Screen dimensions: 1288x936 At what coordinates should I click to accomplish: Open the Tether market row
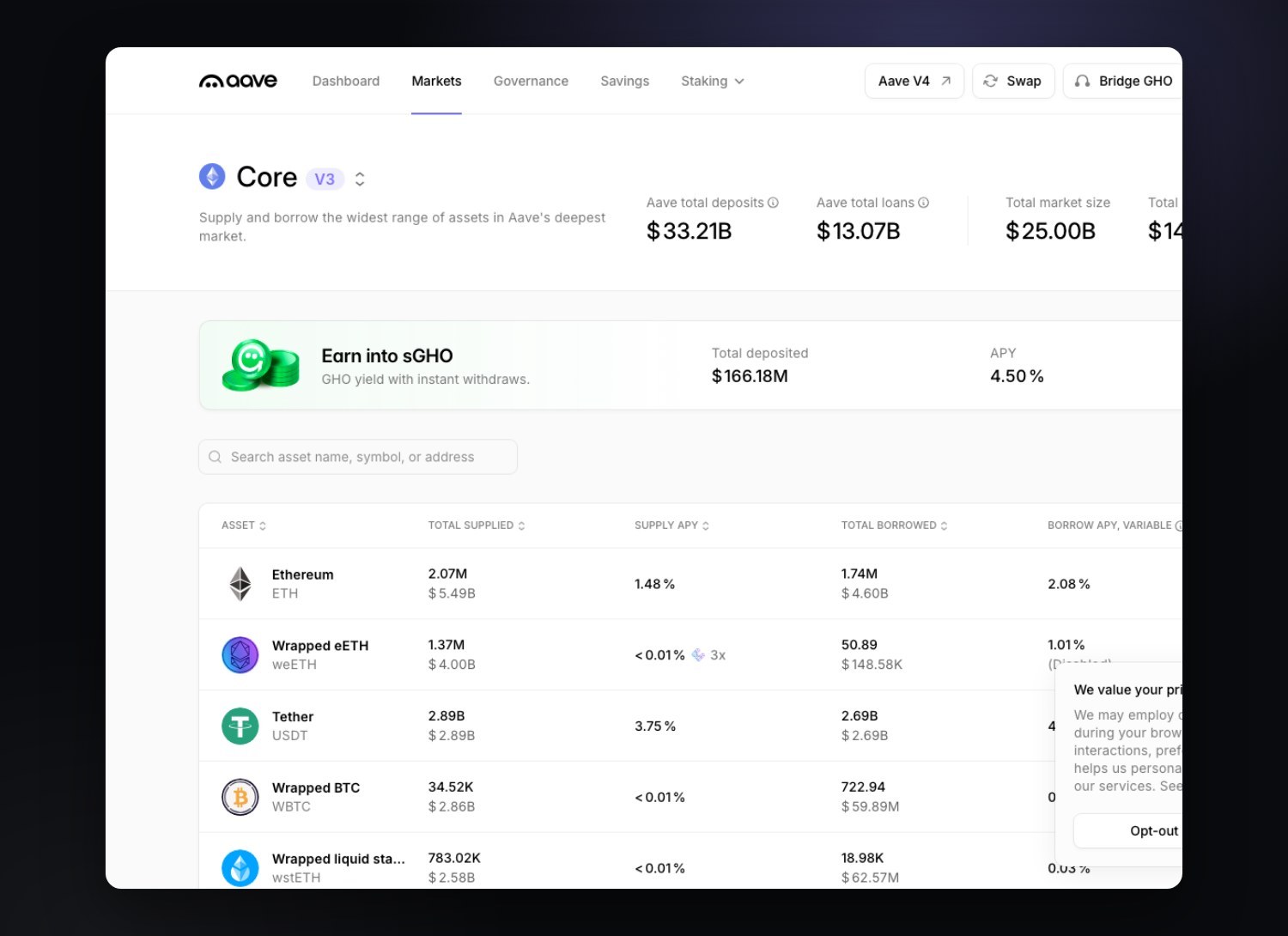point(690,726)
